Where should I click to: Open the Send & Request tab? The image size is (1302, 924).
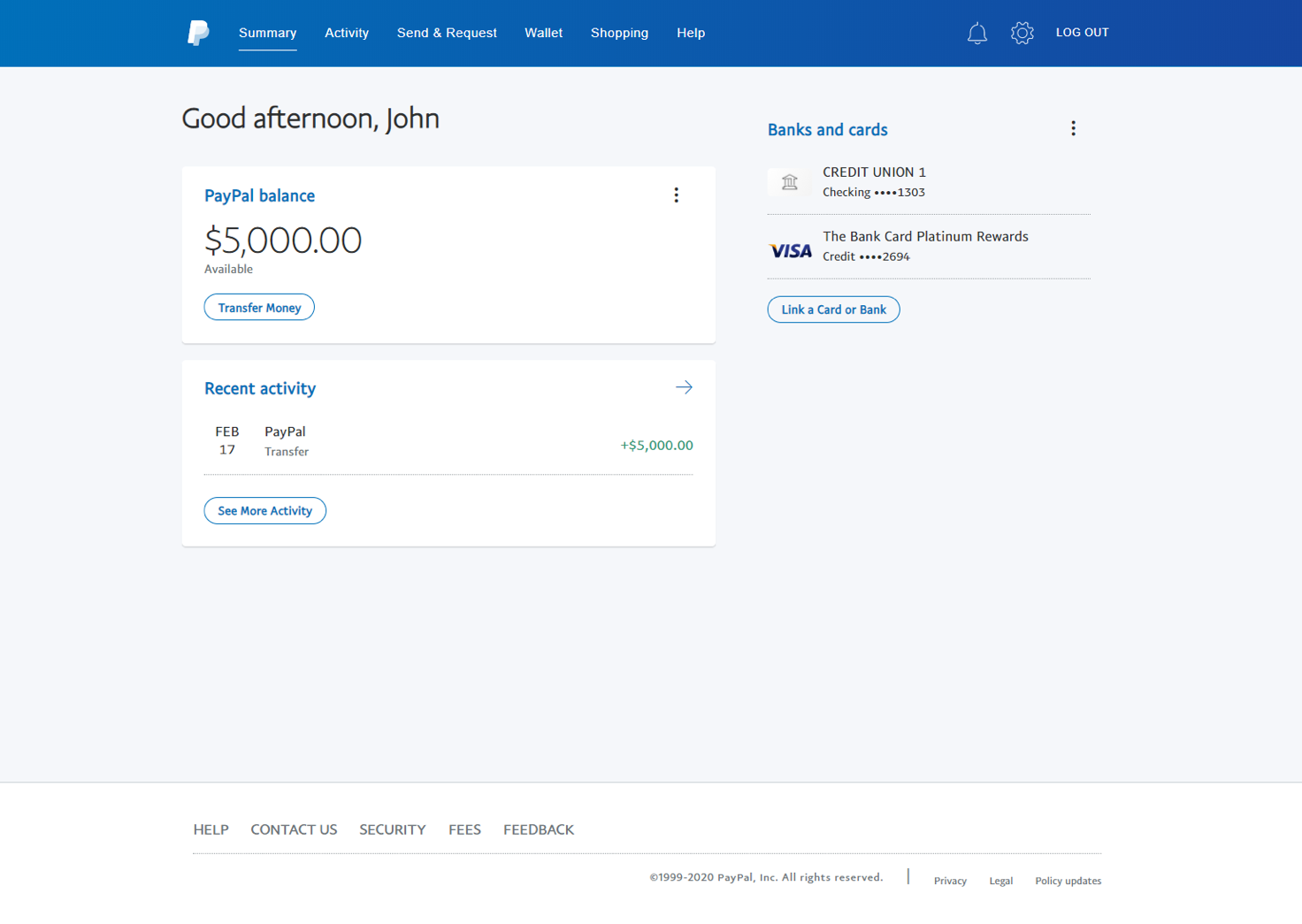447,33
